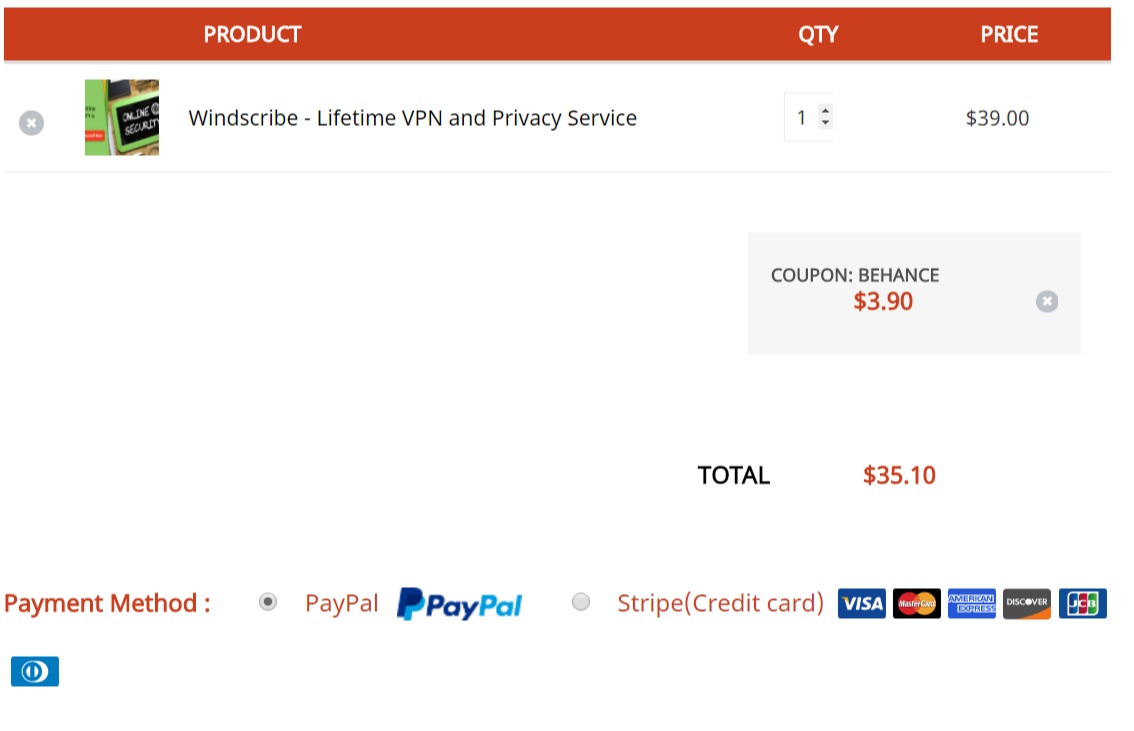Select Stripe credit card radio button
1134x731 pixels.
580,602
